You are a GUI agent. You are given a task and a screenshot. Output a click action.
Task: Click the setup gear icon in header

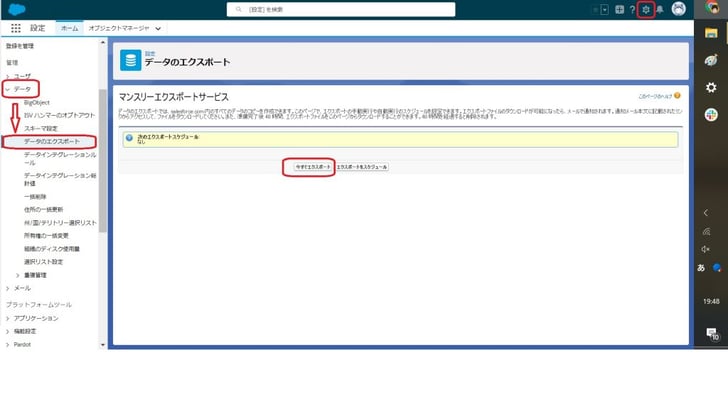click(x=646, y=9)
